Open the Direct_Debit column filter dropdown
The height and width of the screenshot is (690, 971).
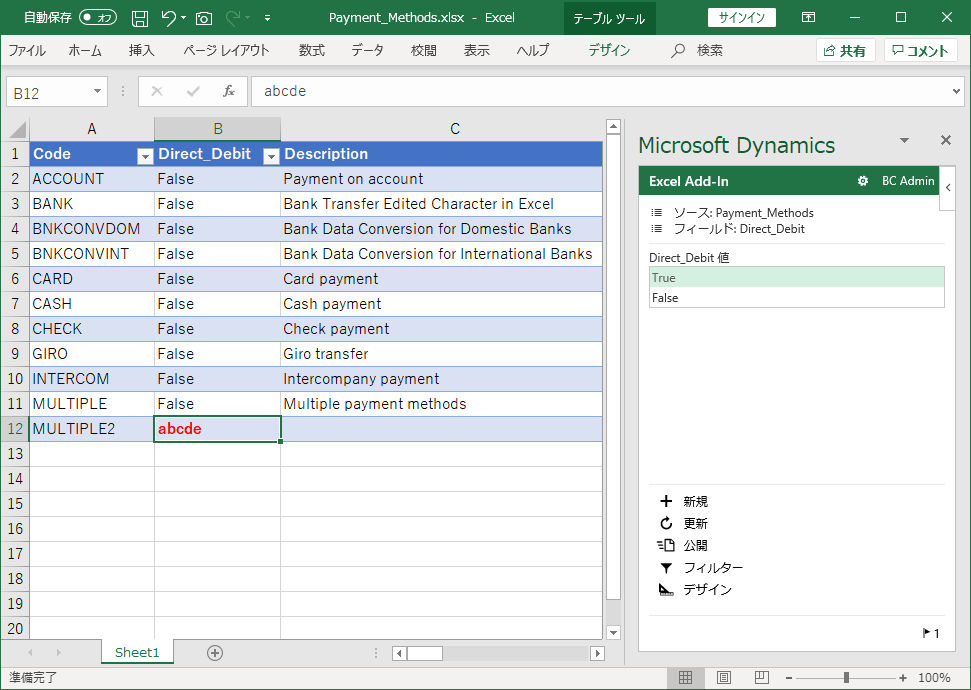[271, 156]
